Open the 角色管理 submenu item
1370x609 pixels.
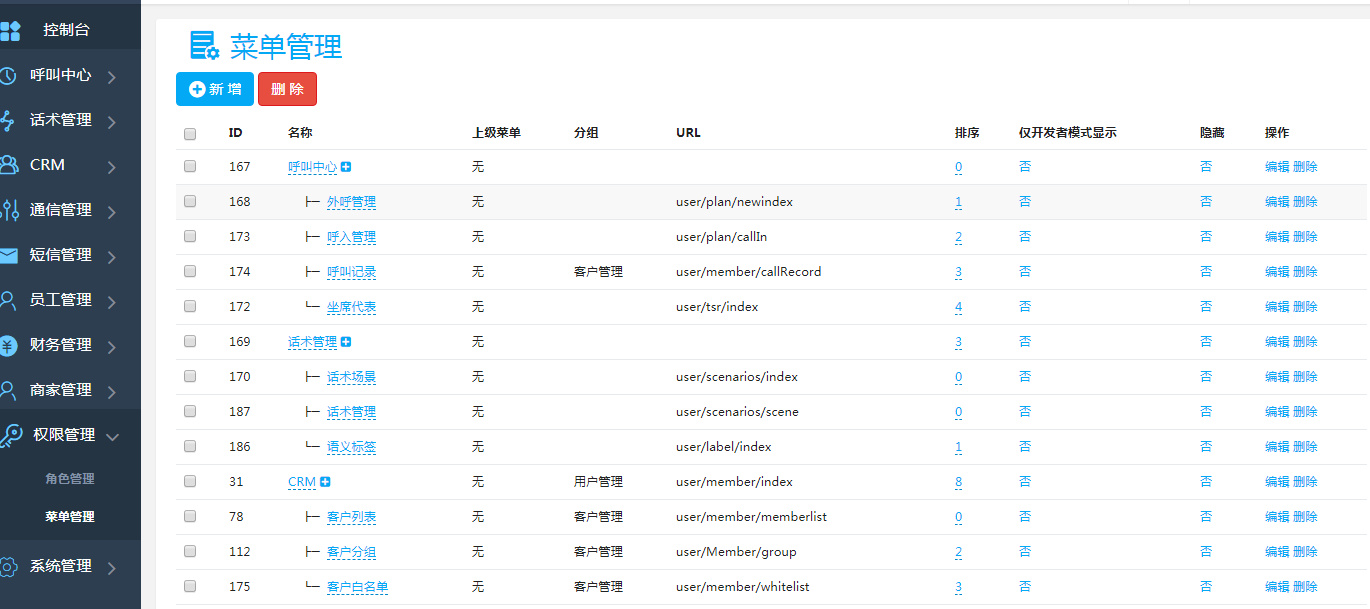pyautogui.click(x=70, y=479)
